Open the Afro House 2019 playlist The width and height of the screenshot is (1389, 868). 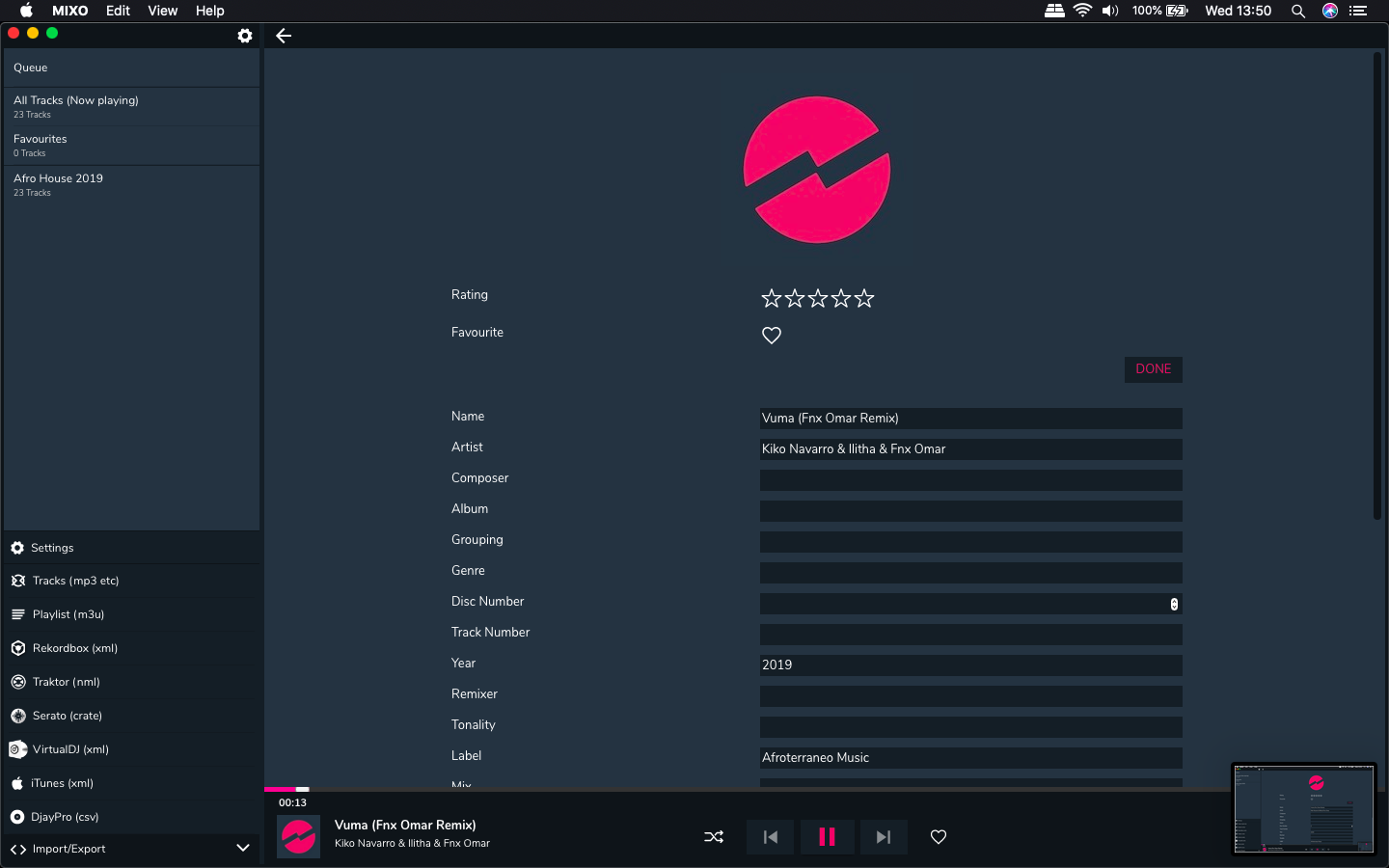click(58, 184)
